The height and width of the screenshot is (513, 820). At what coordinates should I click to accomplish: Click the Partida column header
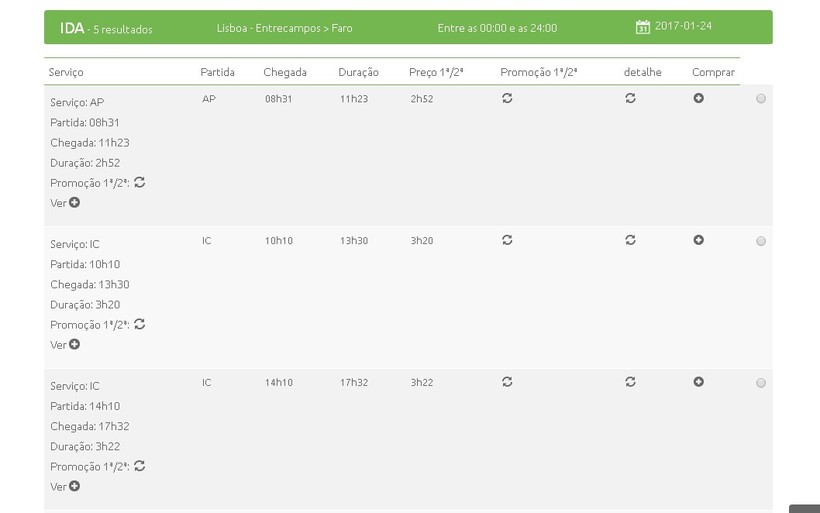click(217, 72)
